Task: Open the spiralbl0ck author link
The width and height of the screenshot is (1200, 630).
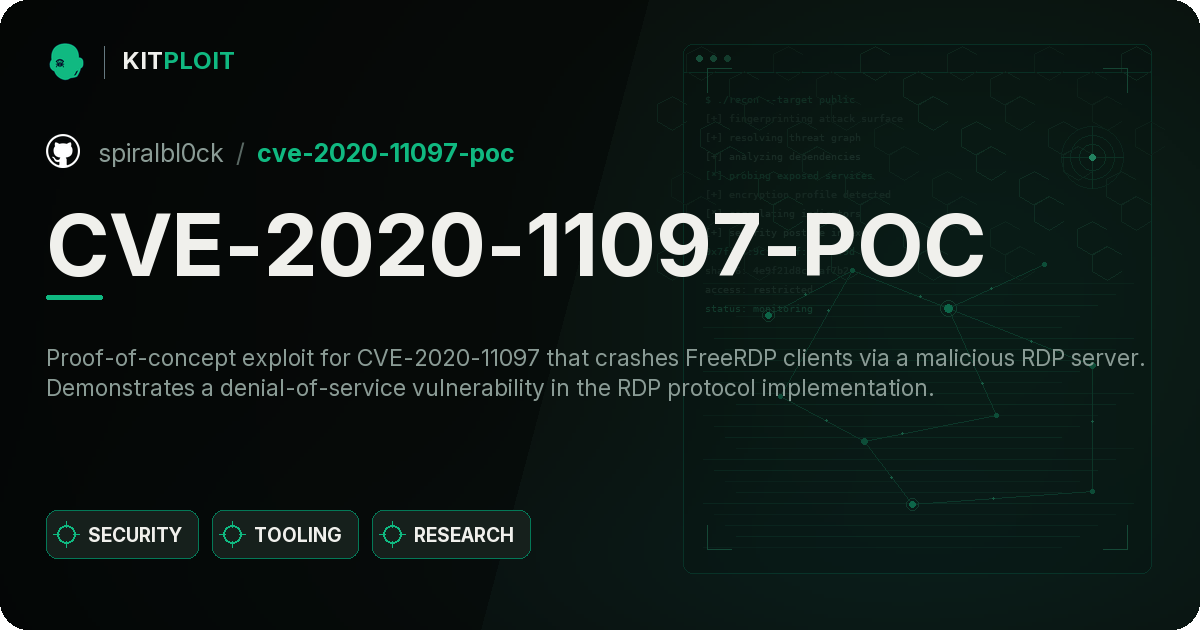Action: tap(161, 153)
